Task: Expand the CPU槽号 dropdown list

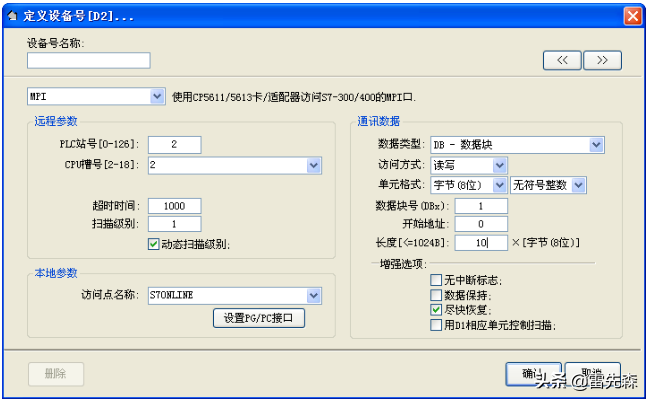Action: pos(313,165)
